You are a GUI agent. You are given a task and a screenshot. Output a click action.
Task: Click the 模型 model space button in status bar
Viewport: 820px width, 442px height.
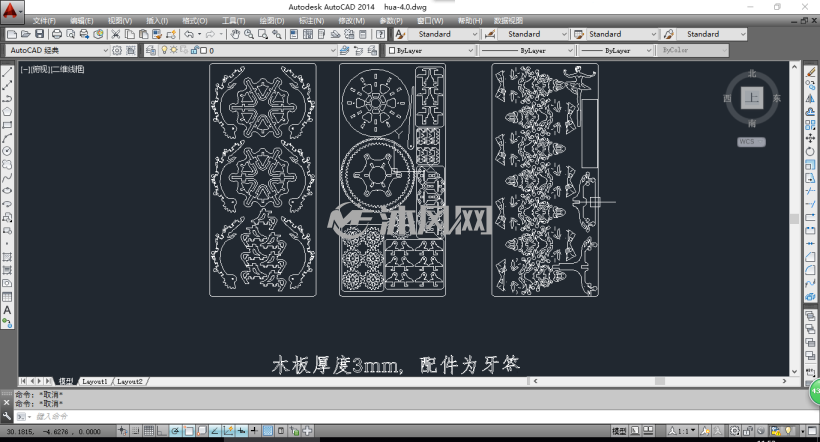coord(619,431)
